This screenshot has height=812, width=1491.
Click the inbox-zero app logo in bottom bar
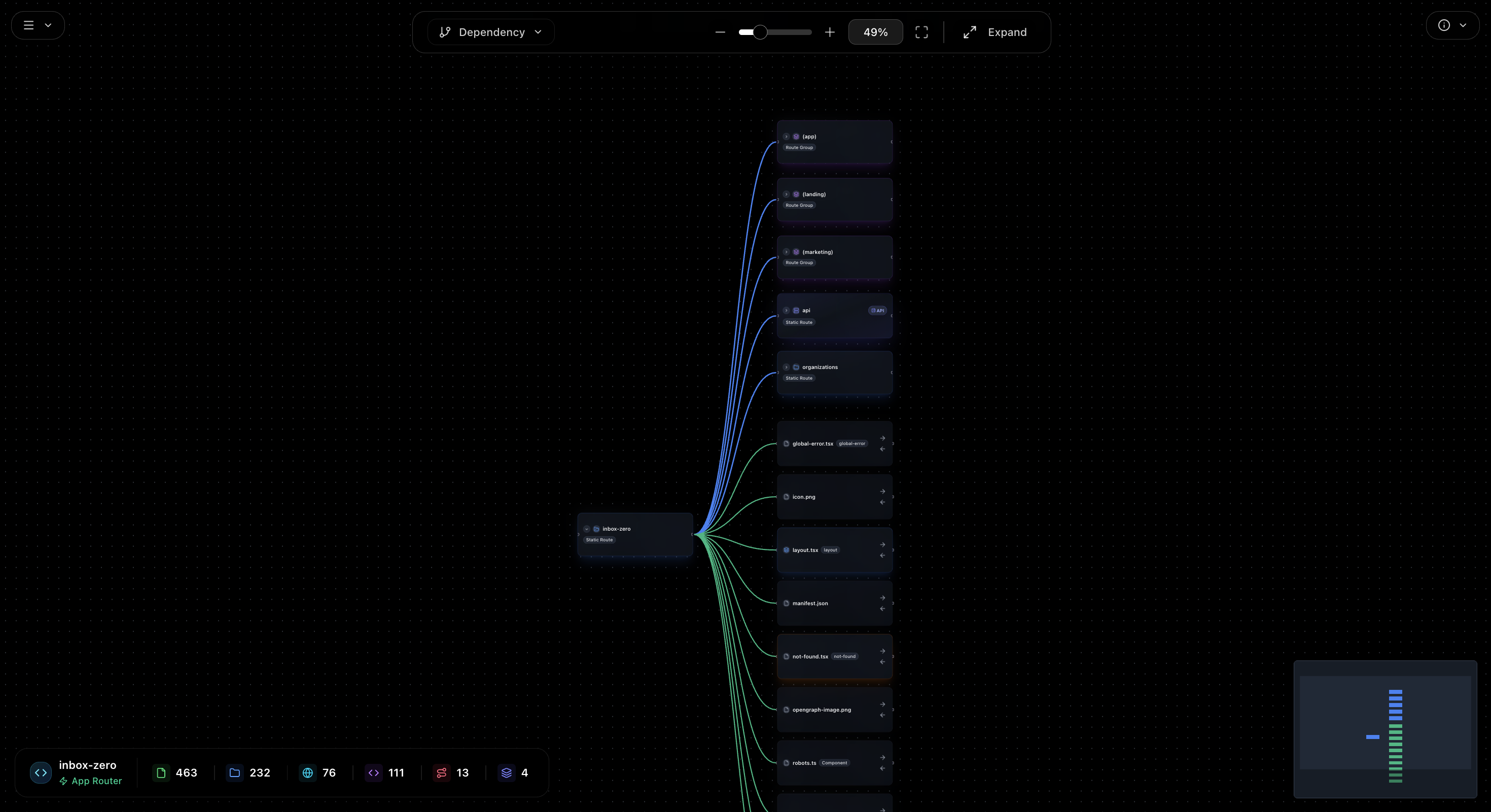tap(41, 772)
